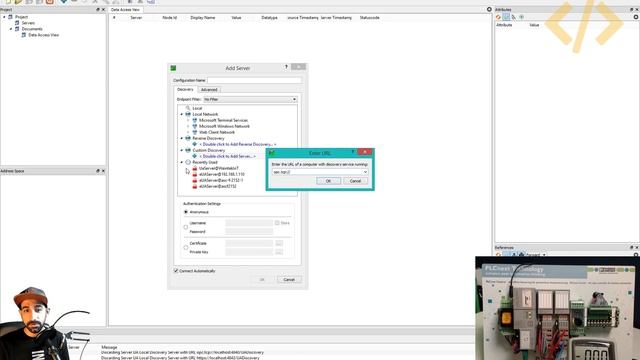
Task: Collapse the Documents node in Project panel
Action: [11, 29]
